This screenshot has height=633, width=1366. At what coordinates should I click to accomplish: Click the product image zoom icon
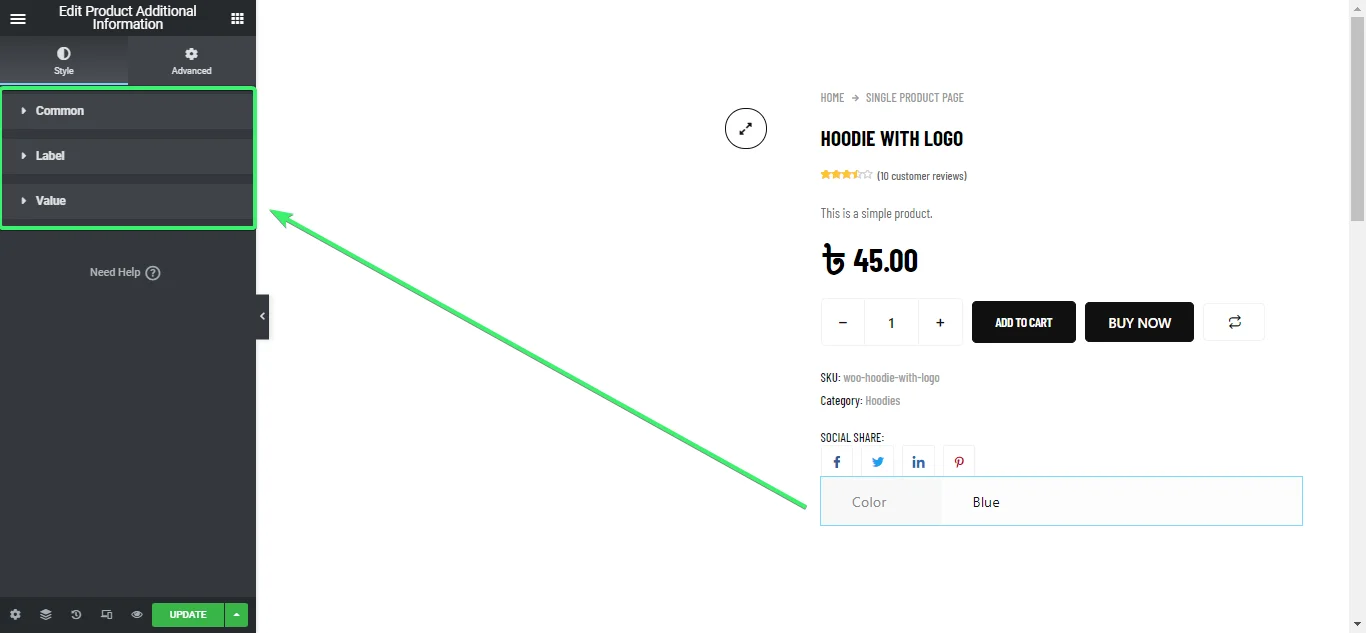(745, 128)
